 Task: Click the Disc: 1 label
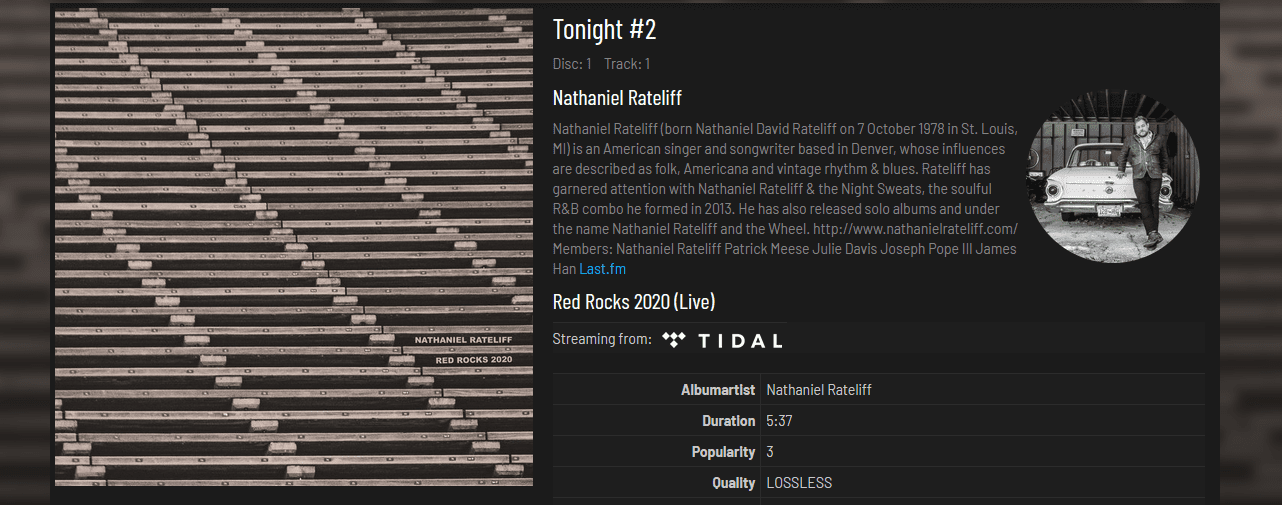pyautogui.click(x=572, y=64)
